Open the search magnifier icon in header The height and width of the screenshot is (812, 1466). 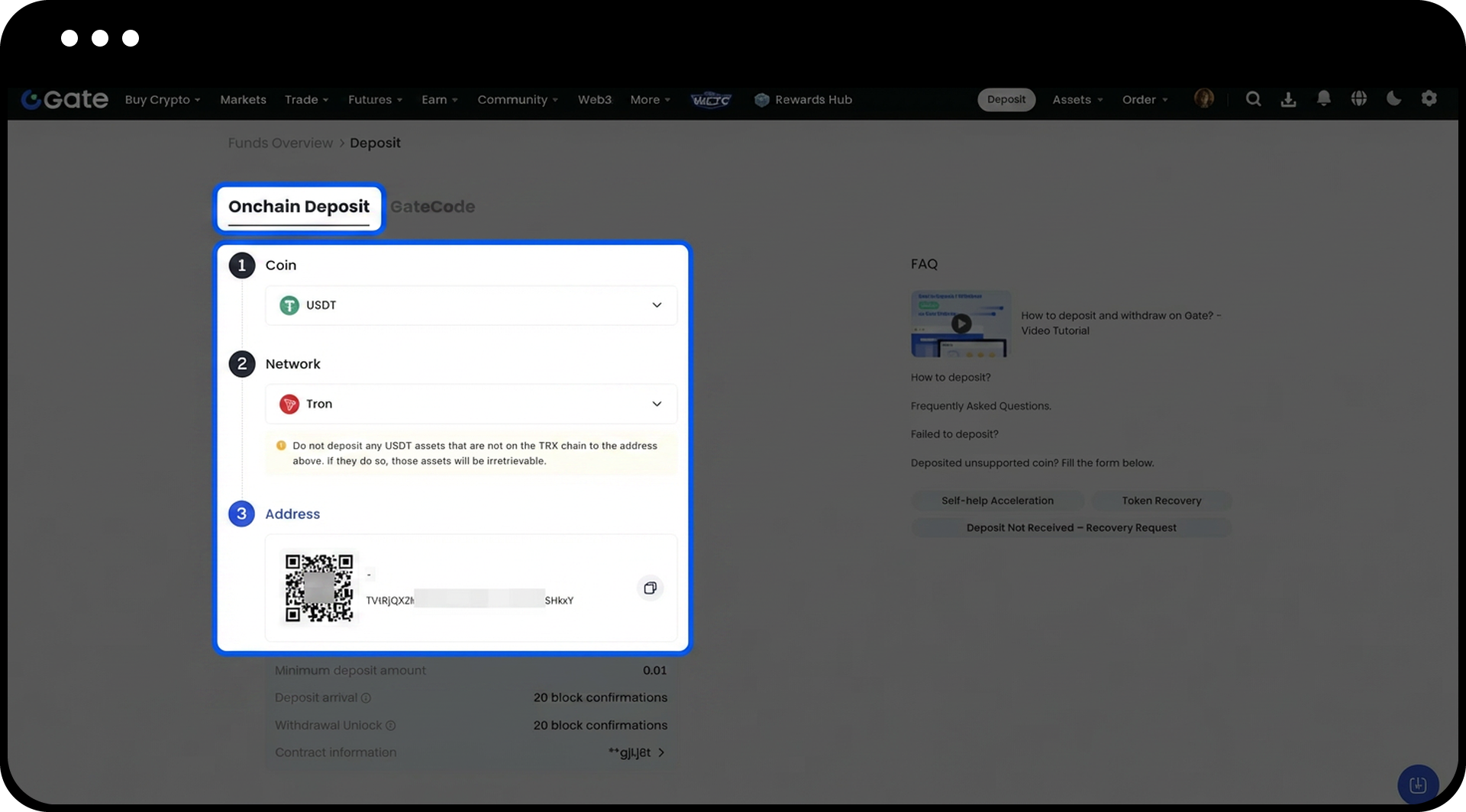click(x=1253, y=99)
